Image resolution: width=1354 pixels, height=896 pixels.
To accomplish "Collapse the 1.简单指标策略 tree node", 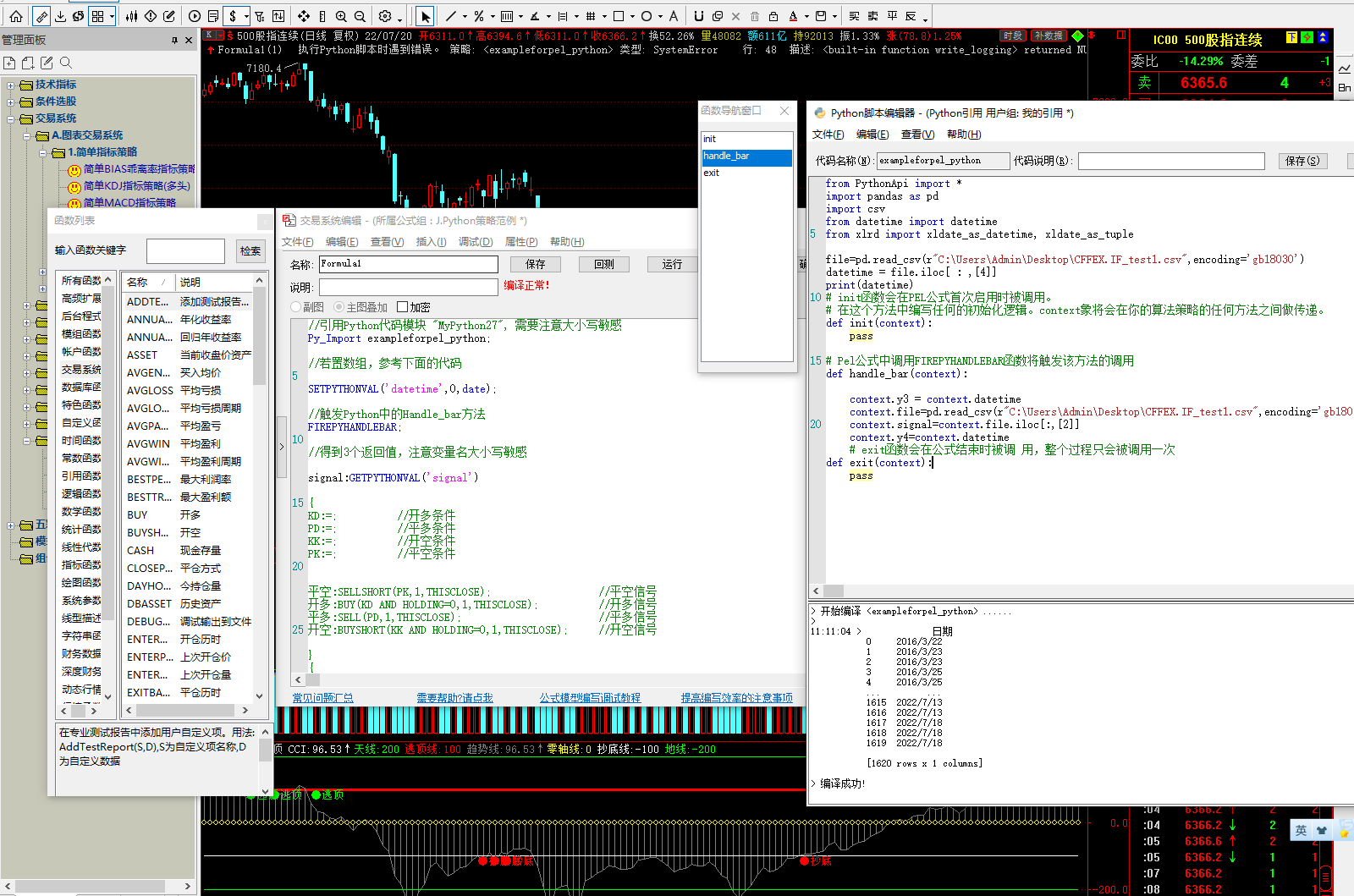I will click(42, 152).
